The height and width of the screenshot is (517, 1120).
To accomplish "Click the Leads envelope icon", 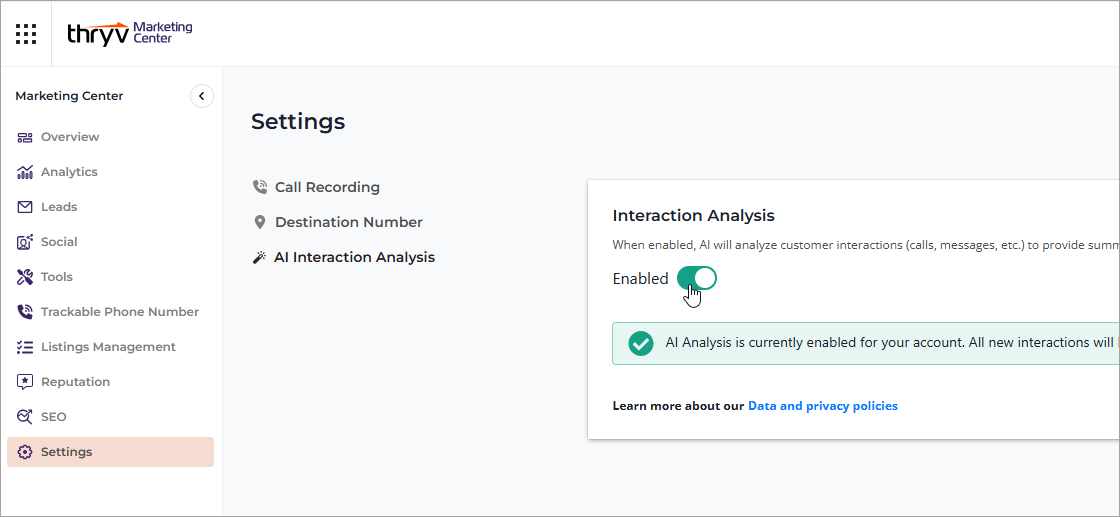I will click(25, 207).
